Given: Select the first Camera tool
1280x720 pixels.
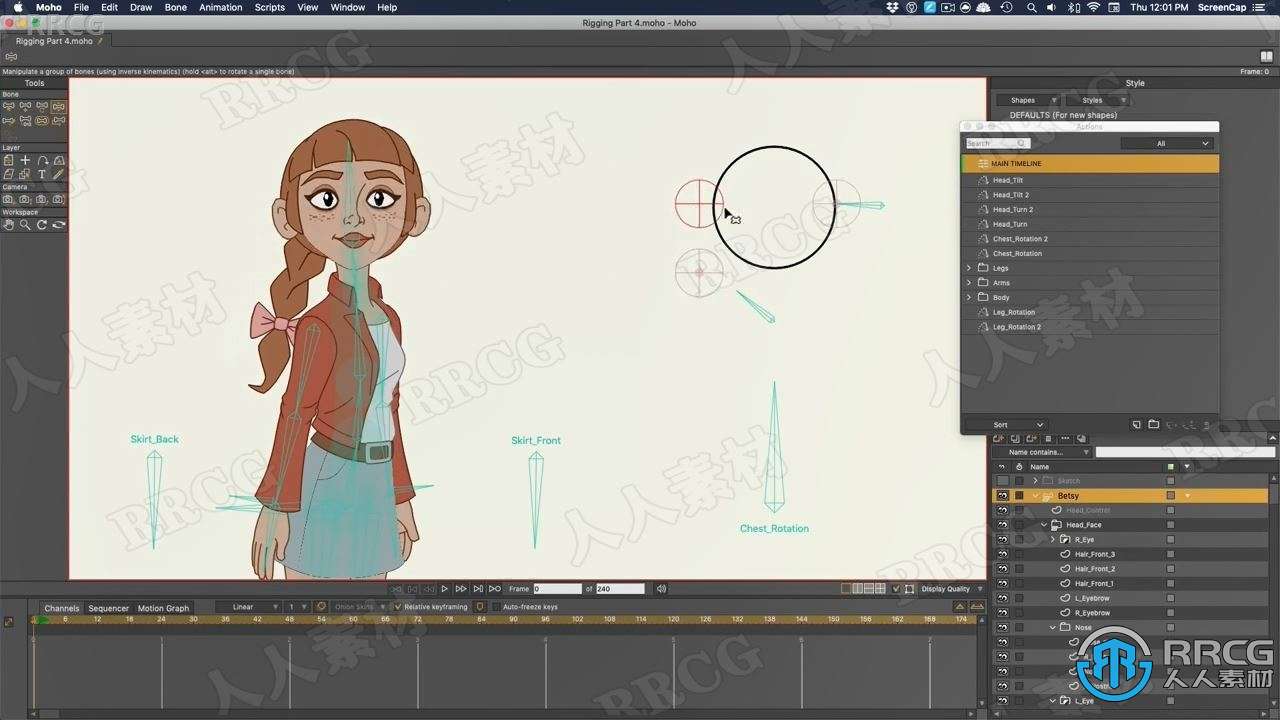Looking at the screenshot, I should (8, 199).
